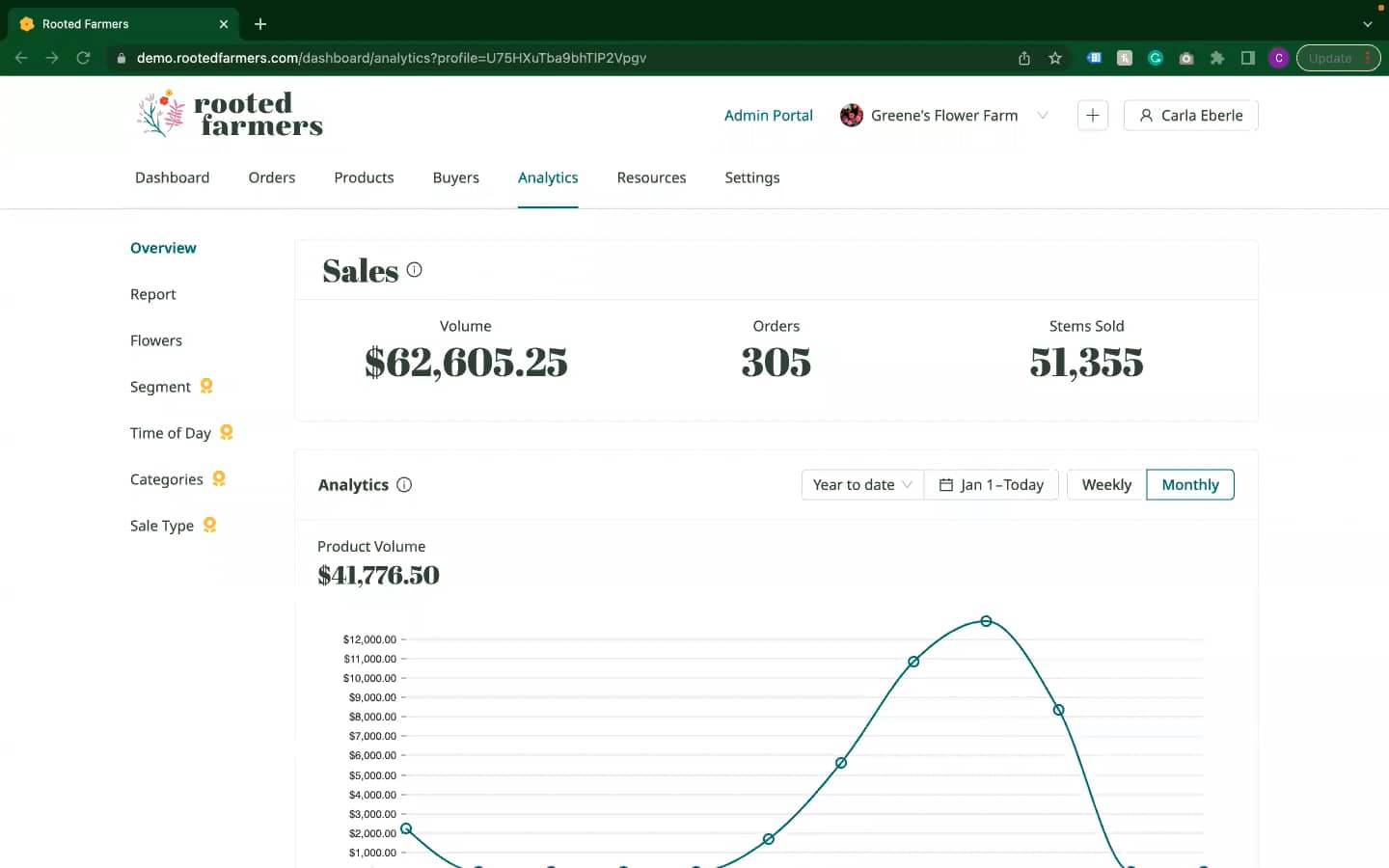Click the Chrome profile avatar C
The width and height of the screenshot is (1389, 868).
point(1279,58)
